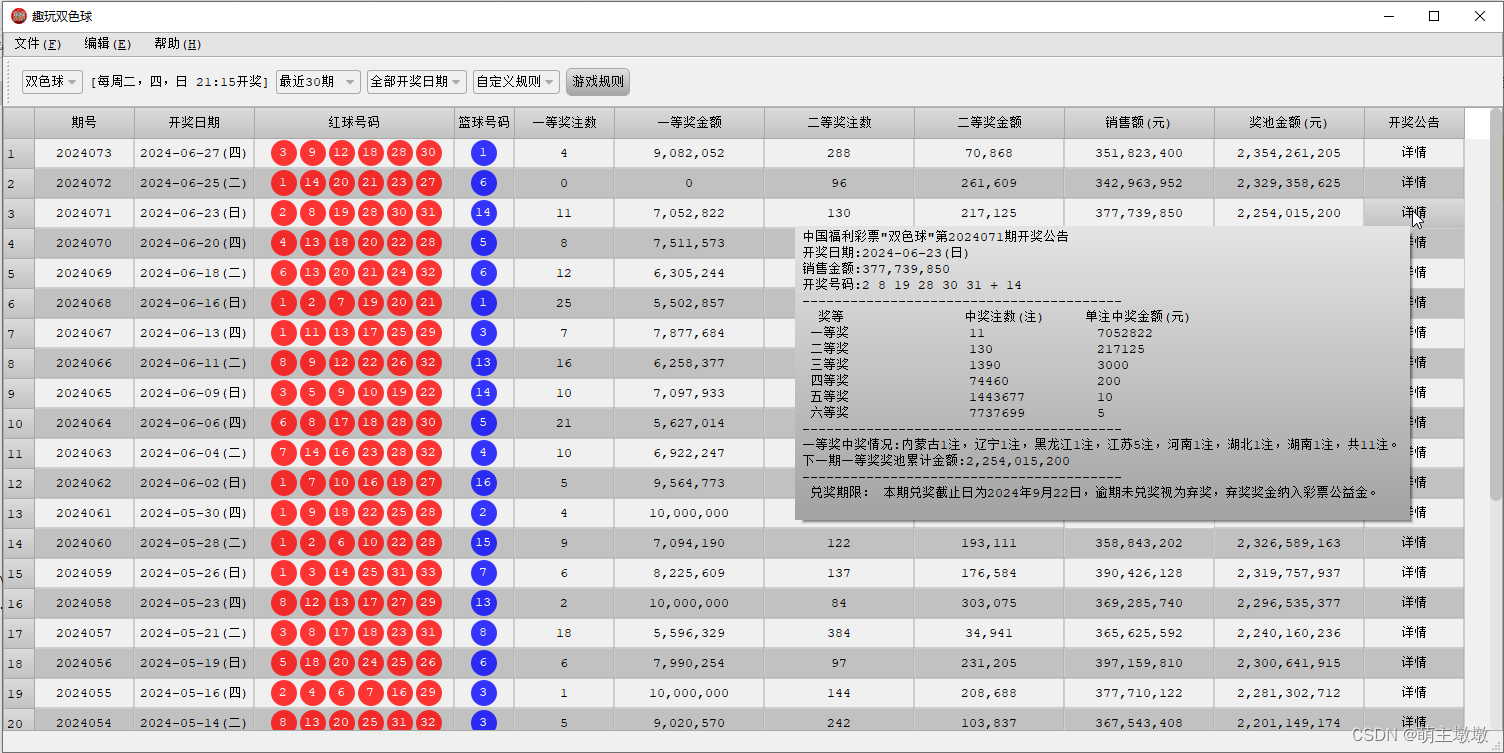1504x753 pixels.
Task: Click the 一等奖金额 column header
Action: click(689, 123)
